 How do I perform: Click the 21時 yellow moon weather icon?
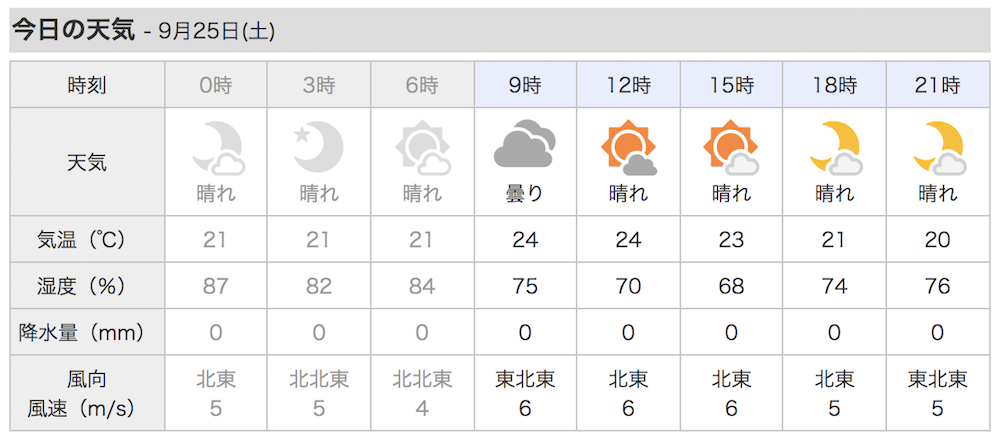939,148
